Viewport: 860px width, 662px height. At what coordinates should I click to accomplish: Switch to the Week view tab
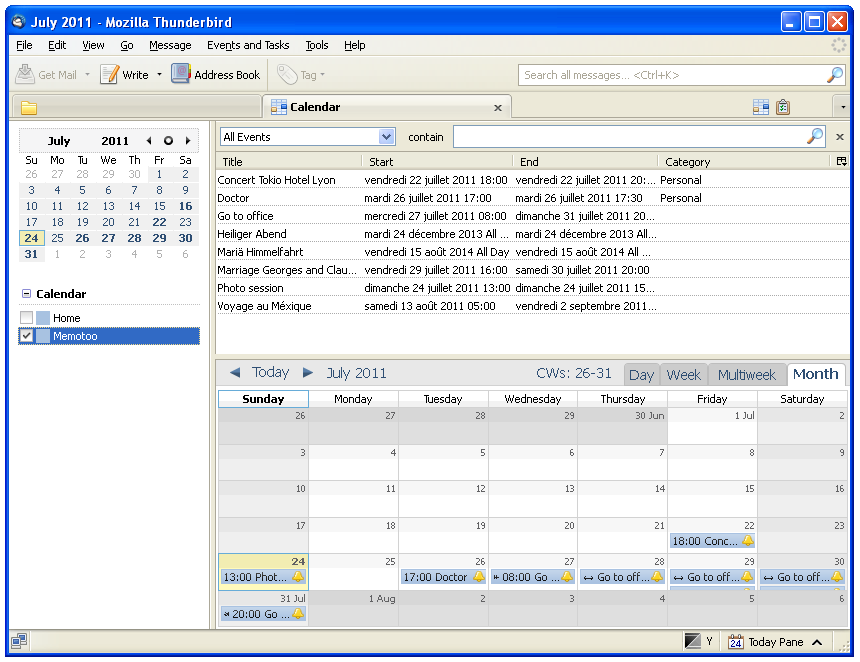tap(683, 375)
